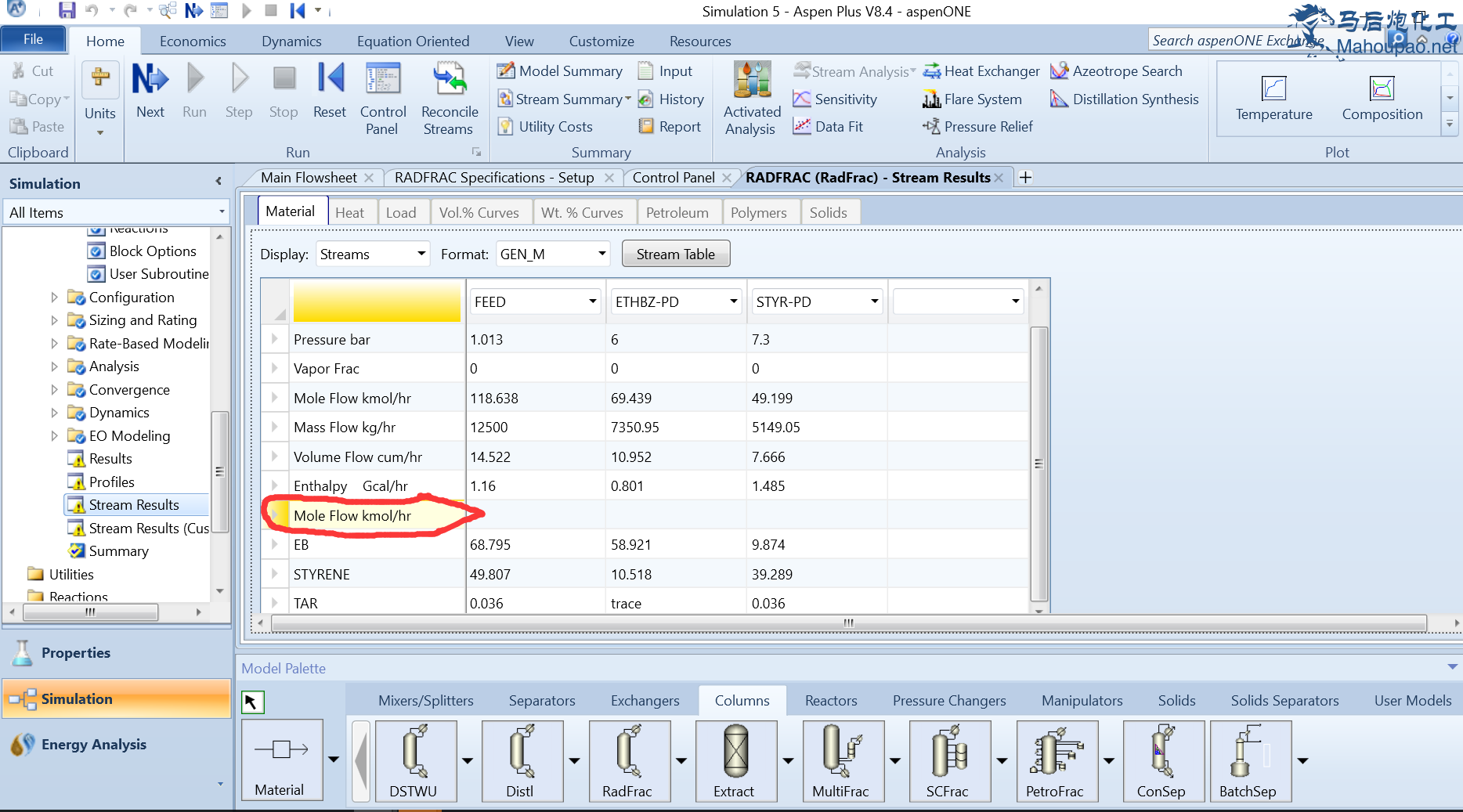Switch to the Properties environment
Image resolution: width=1463 pixels, height=812 pixels.
[x=117, y=653]
